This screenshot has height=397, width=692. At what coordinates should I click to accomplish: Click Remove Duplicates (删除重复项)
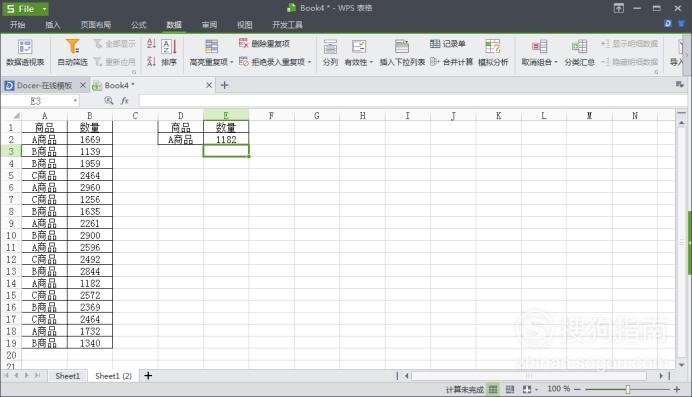coord(264,44)
